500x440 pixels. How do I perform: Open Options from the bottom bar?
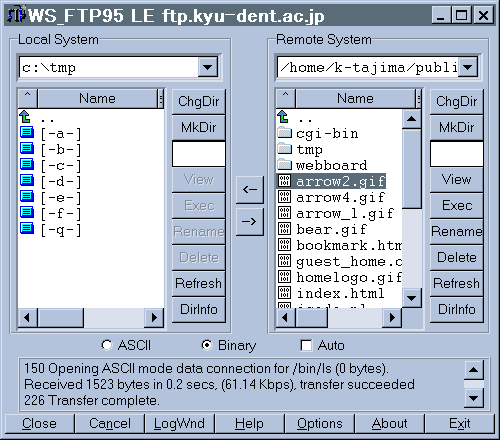coord(319,424)
